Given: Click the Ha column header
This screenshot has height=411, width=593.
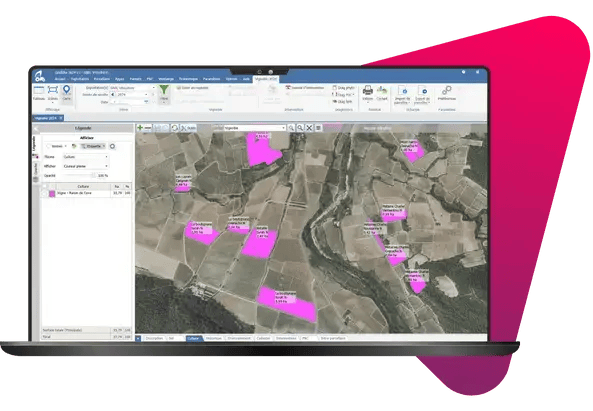Looking at the screenshot, I should click(117, 186).
